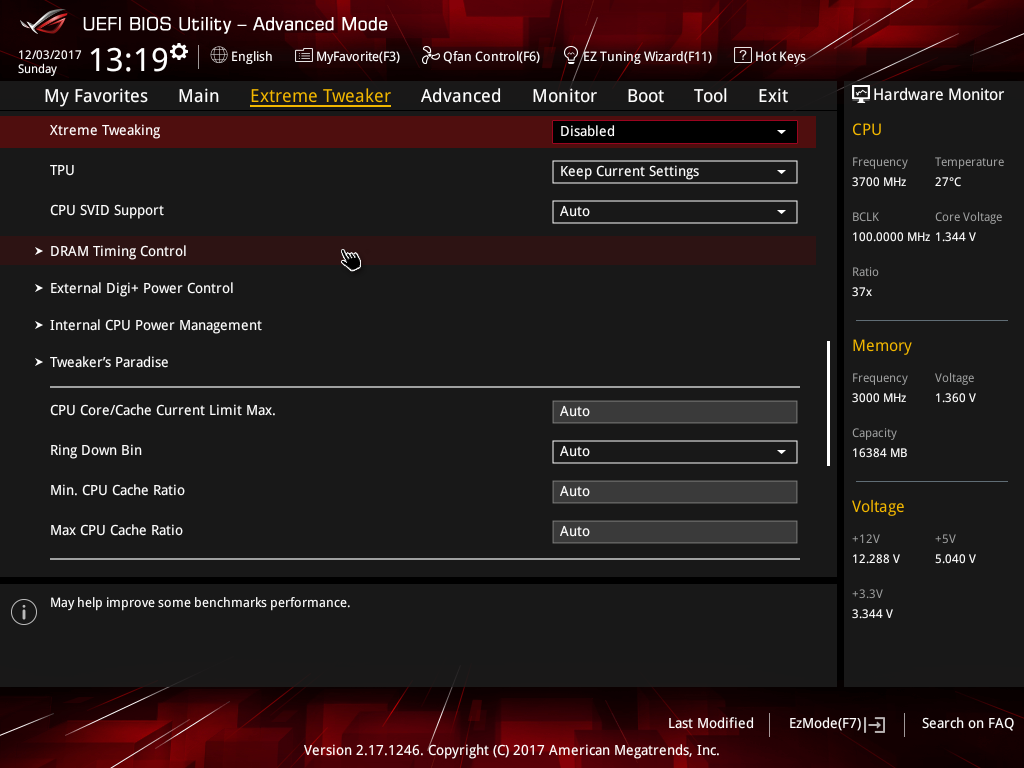Click the CPU temperature value 27°C
Viewport: 1024px width, 768px height.
948,182
